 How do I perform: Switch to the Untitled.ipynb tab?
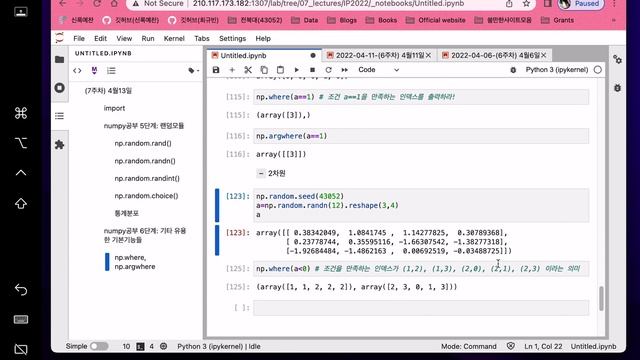pos(264,55)
